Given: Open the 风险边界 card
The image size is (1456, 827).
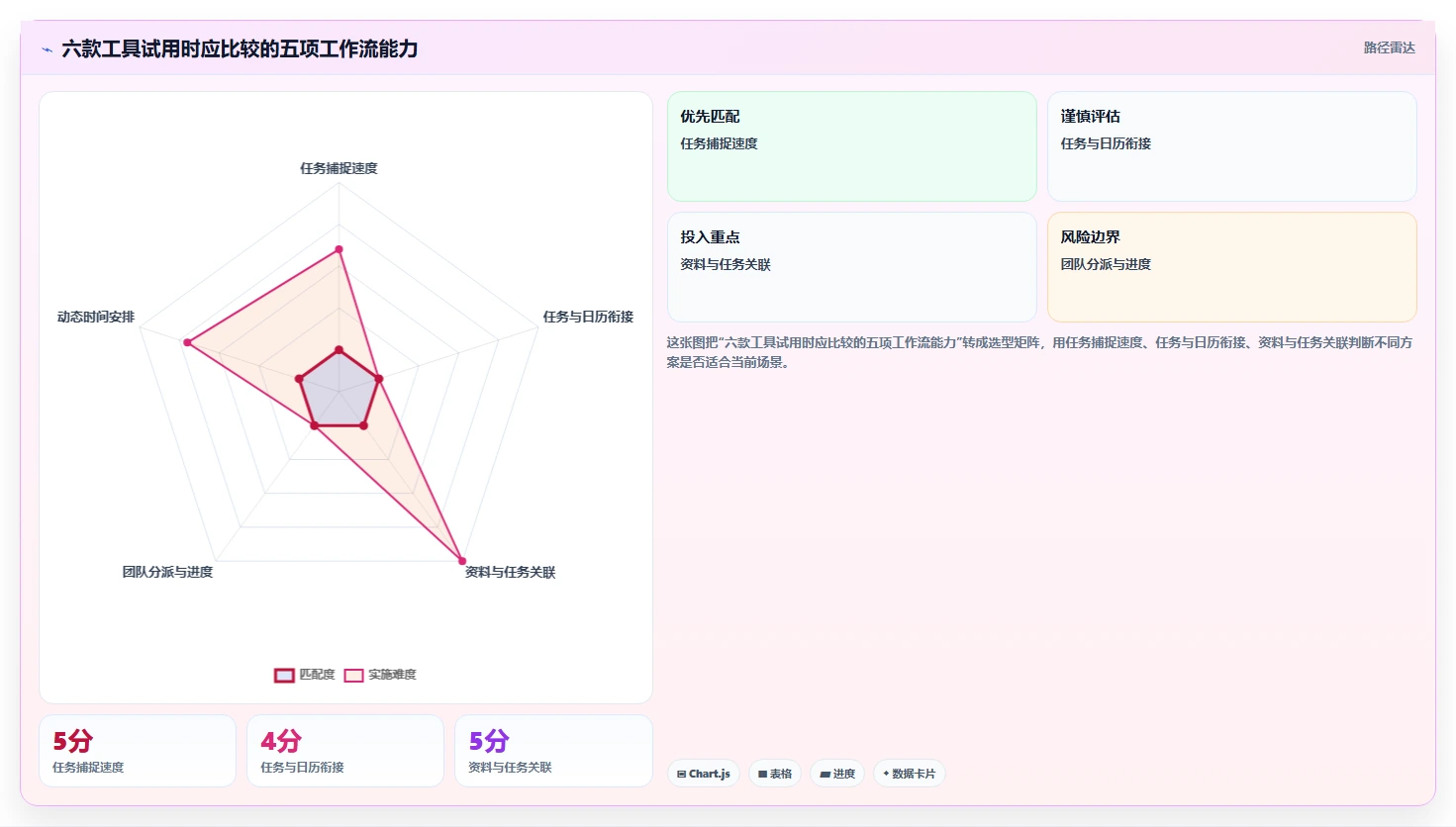Looking at the screenshot, I should (x=1232, y=267).
